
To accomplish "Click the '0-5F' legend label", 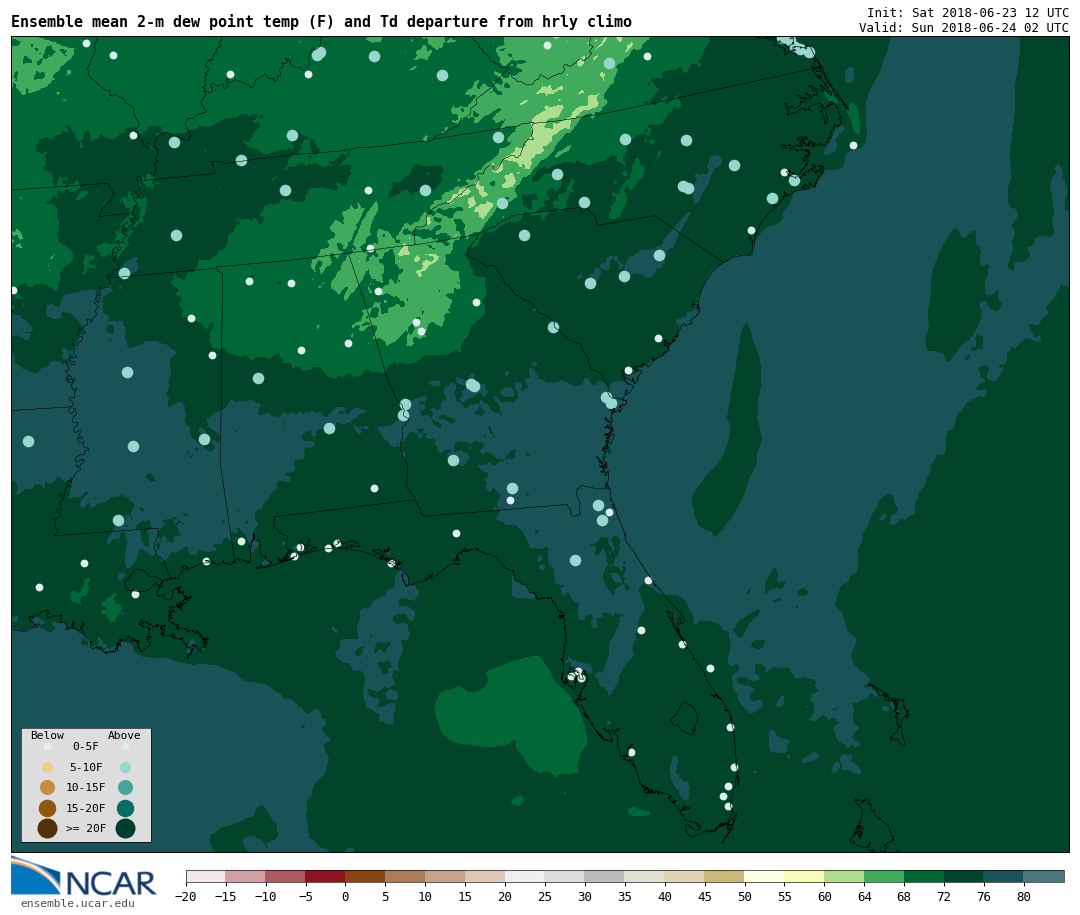I will point(86,746).
